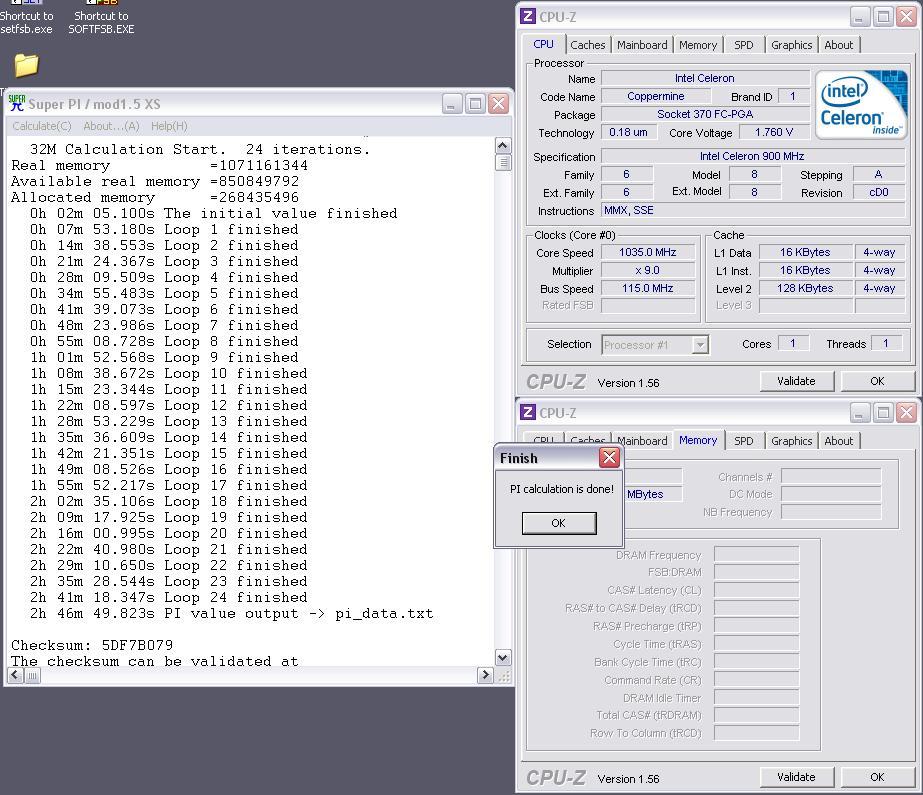Click Super PI scroll up arrow
The width and height of the screenshot is (923, 795).
[x=503, y=145]
